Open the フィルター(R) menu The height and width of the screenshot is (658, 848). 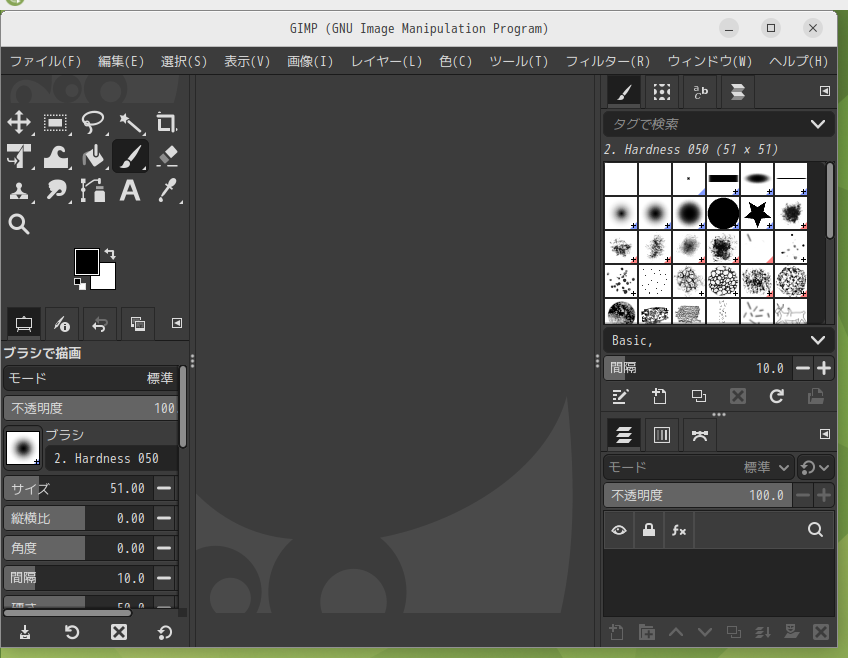pos(607,61)
